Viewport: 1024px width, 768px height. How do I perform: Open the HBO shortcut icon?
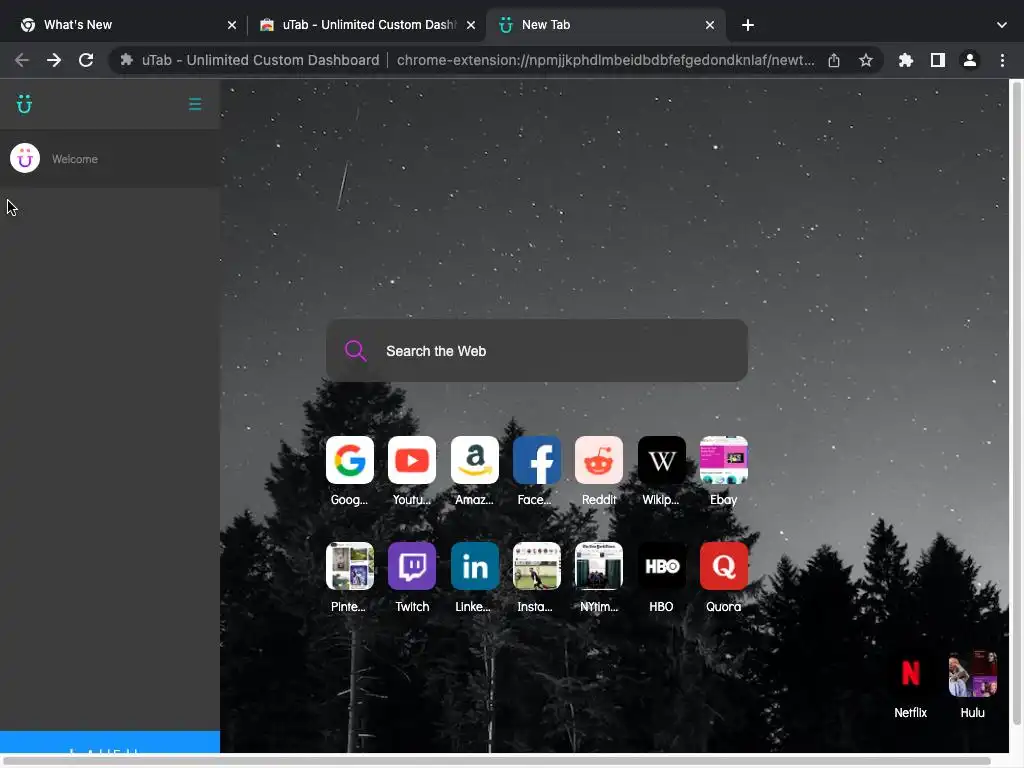[662, 566]
